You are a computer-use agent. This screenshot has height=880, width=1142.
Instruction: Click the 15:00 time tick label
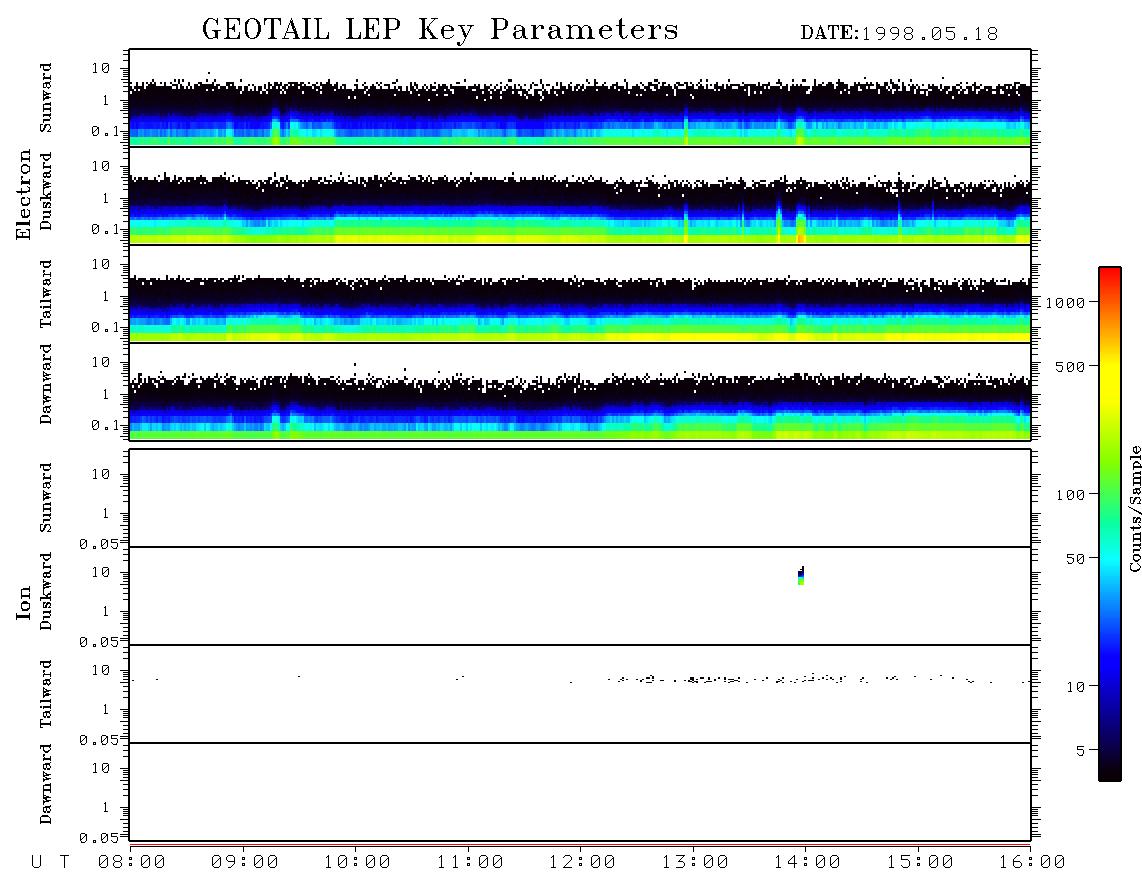click(920, 862)
